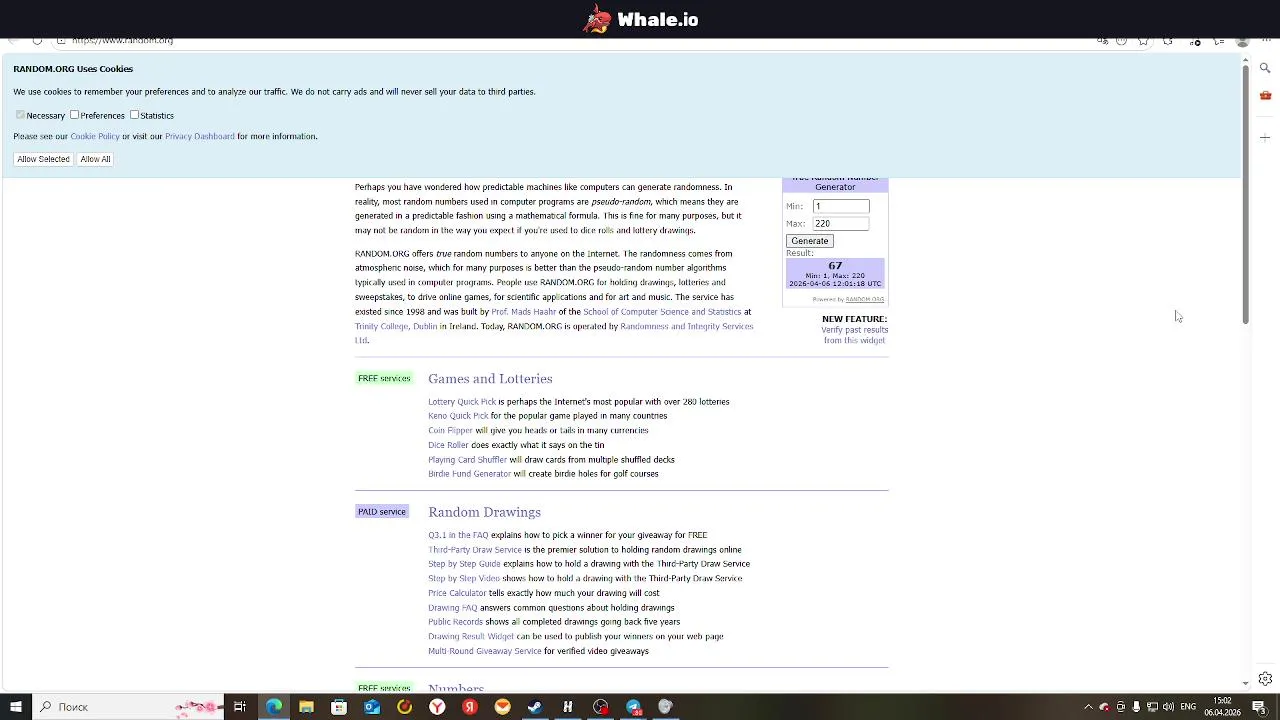This screenshot has height=720, width=1280.
Task: Open Steam from taskbar
Action: click(x=535, y=707)
